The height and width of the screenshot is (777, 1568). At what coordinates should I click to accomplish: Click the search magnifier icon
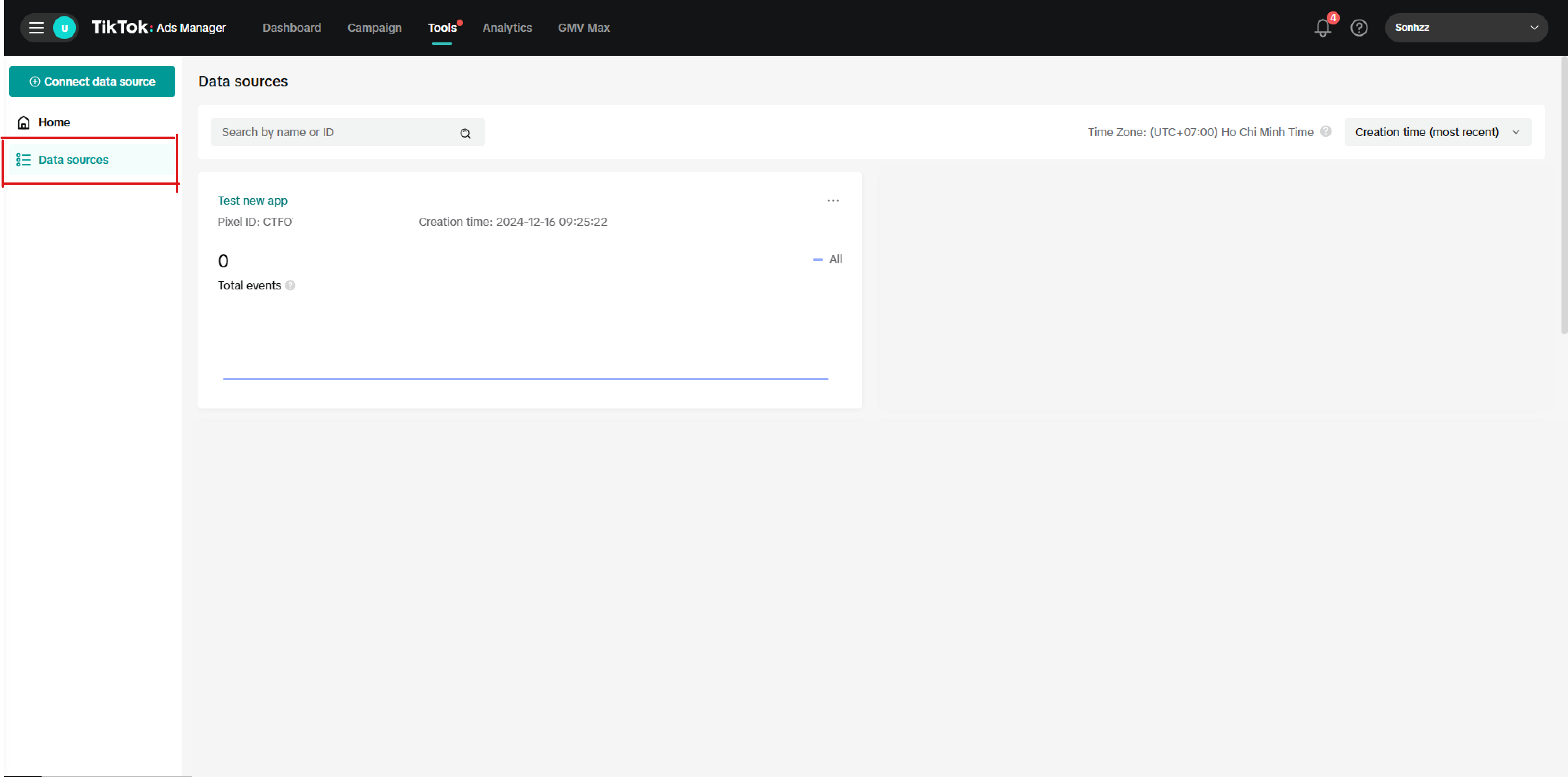(465, 133)
